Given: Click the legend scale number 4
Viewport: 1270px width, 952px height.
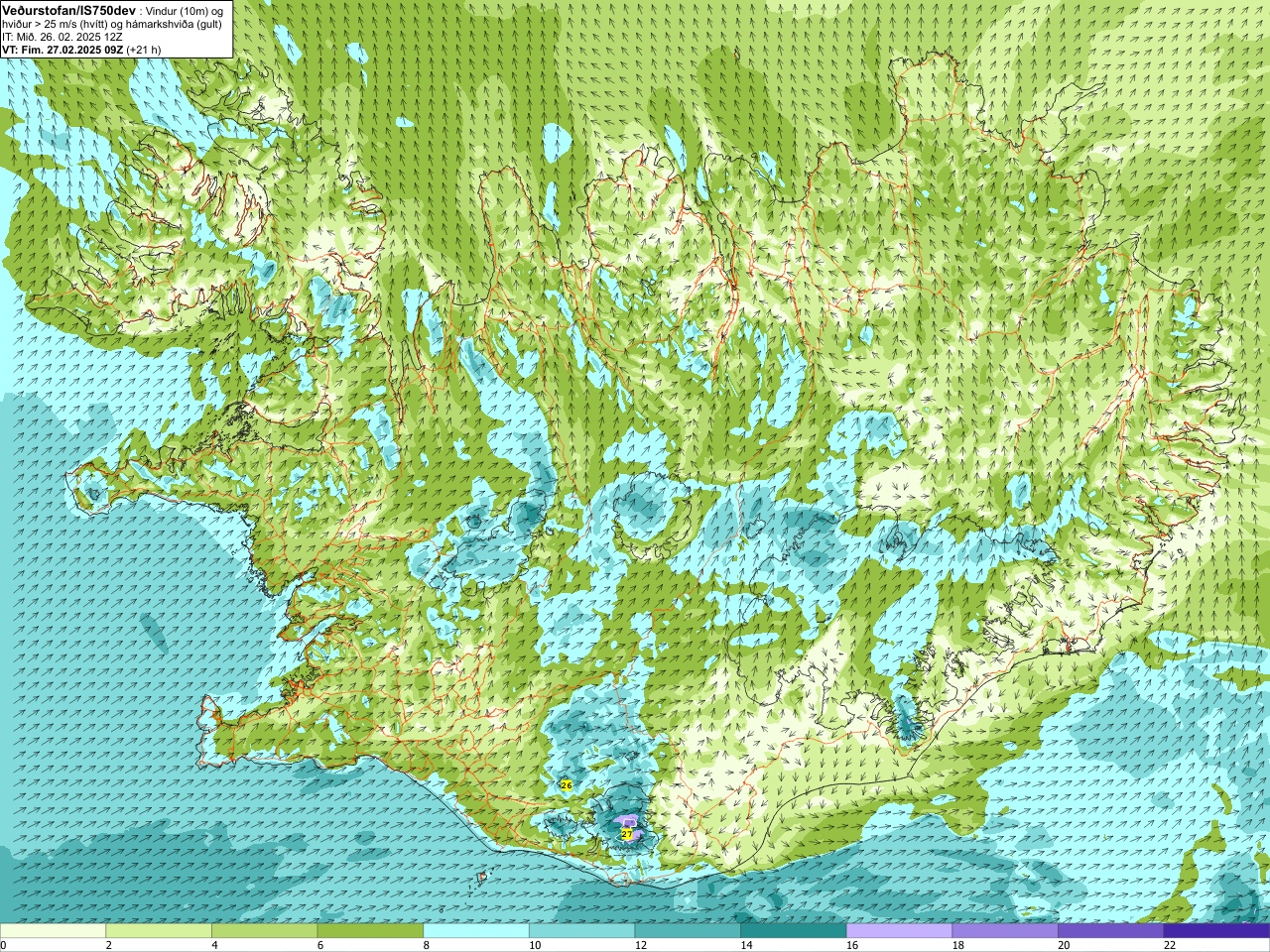Looking at the screenshot, I should coord(214,945).
